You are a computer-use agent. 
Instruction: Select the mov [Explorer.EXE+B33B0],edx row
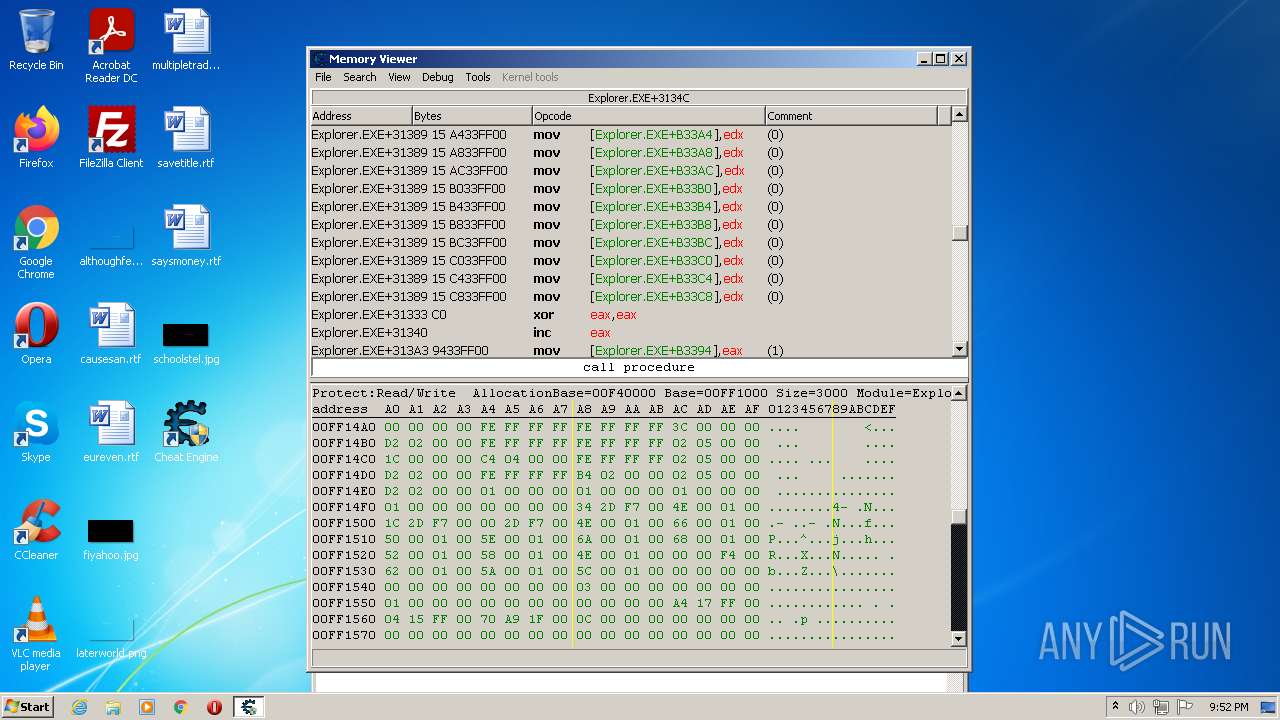pyautogui.click(x=630, y=189)
